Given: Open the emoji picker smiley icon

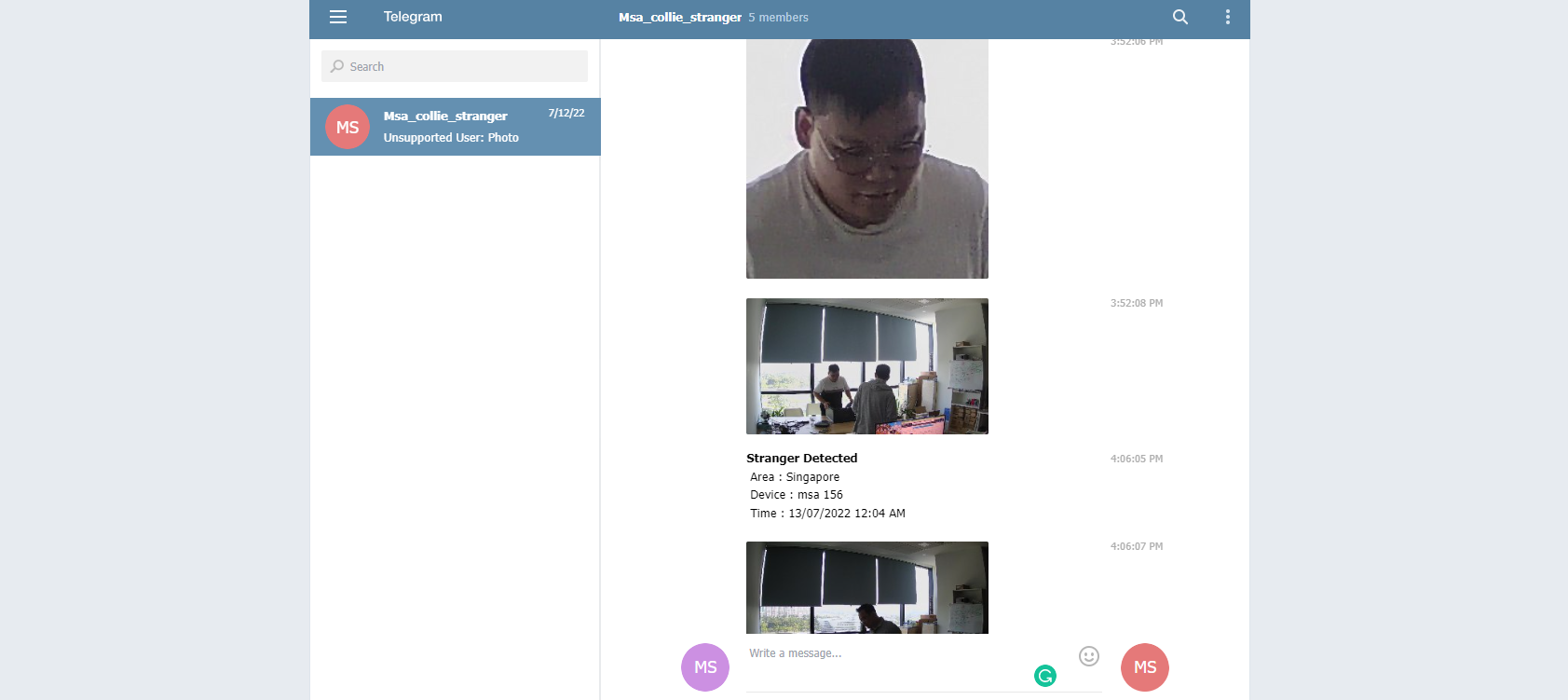Looking at the screenshot, I should 1089,656.
